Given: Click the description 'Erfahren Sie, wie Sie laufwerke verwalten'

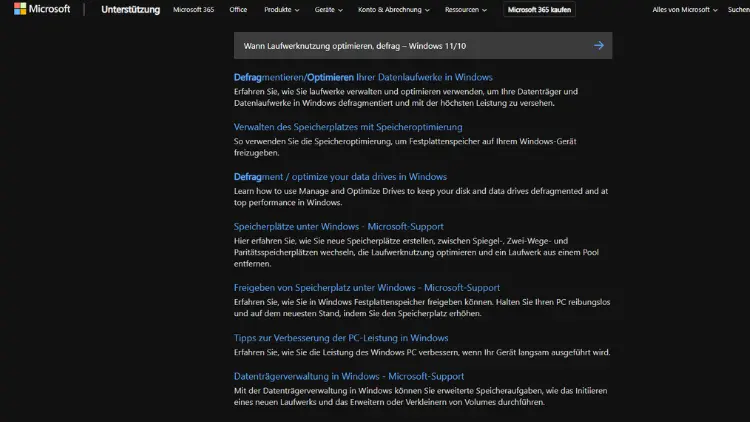Looking at the screenshot, I should click(x=406, y=97).
